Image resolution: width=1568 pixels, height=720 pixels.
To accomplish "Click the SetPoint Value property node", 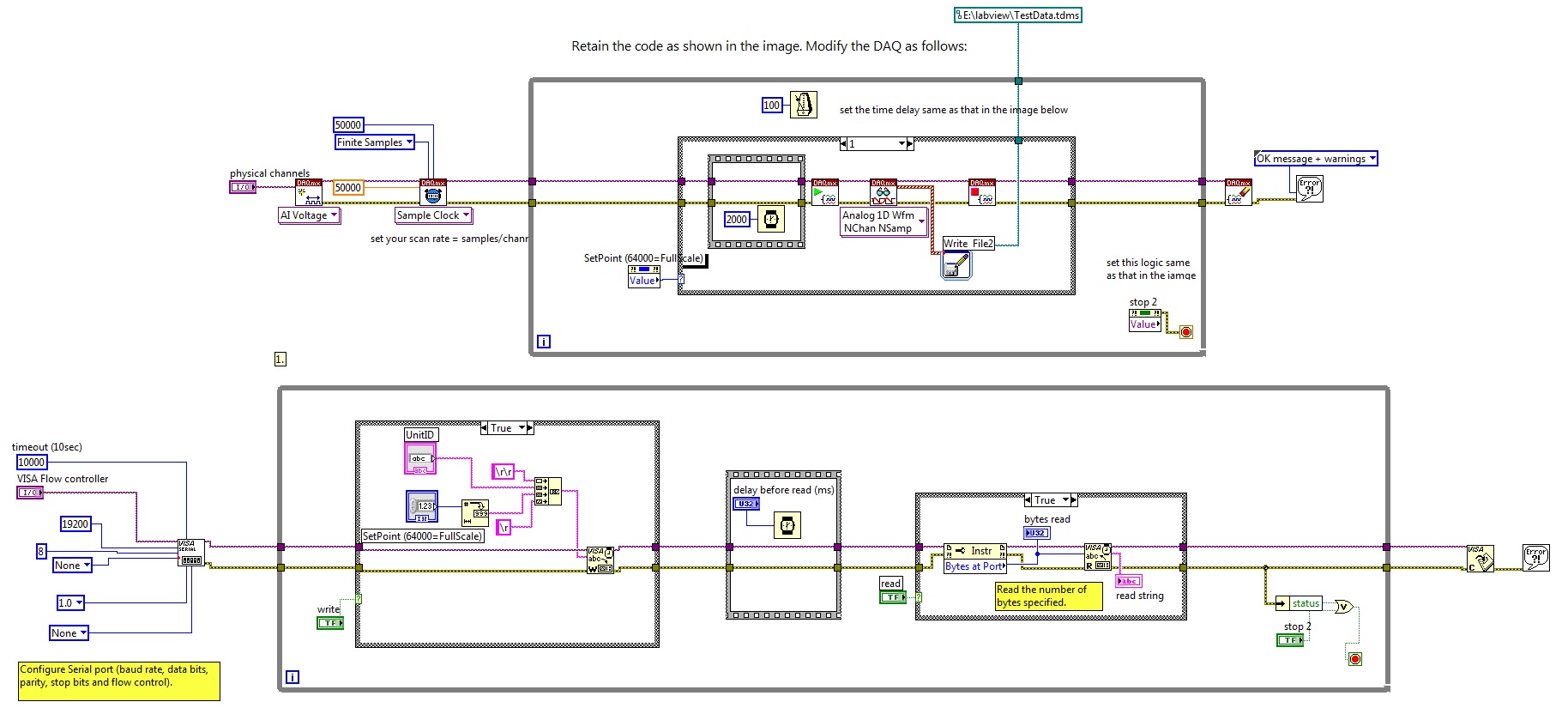I will [x=645, y=275].
